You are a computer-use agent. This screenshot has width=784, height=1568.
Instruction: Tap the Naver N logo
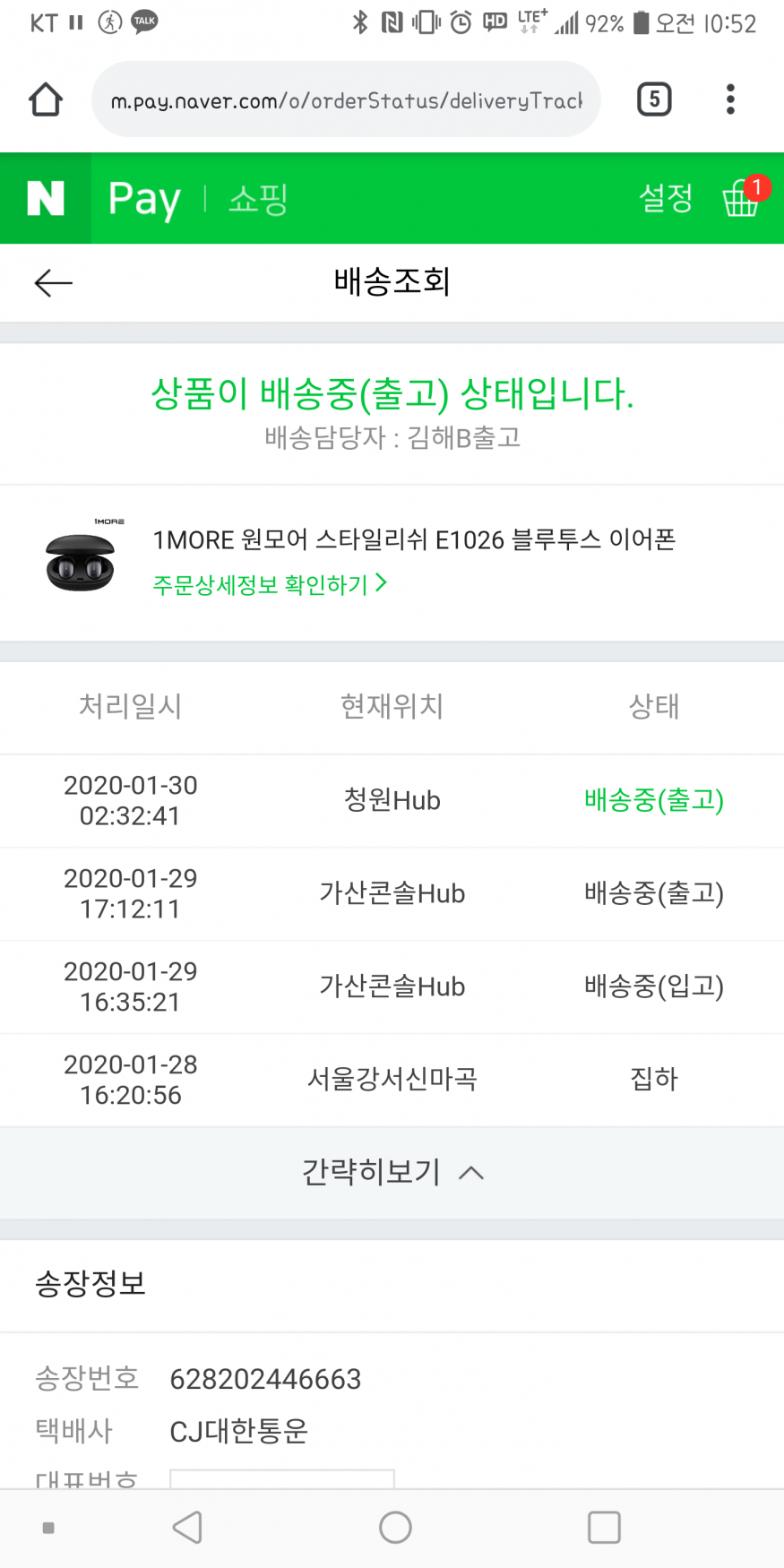(x=46, y=198)
